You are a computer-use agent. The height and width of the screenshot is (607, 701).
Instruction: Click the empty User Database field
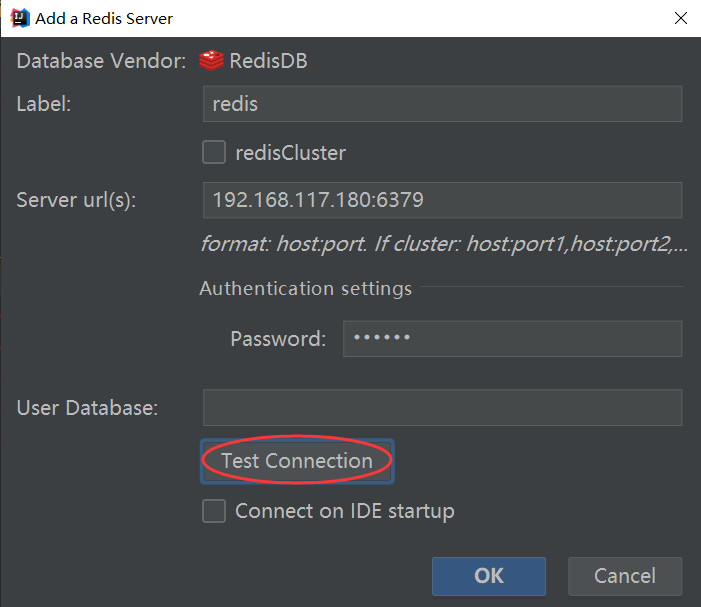(x=442, y=408)
